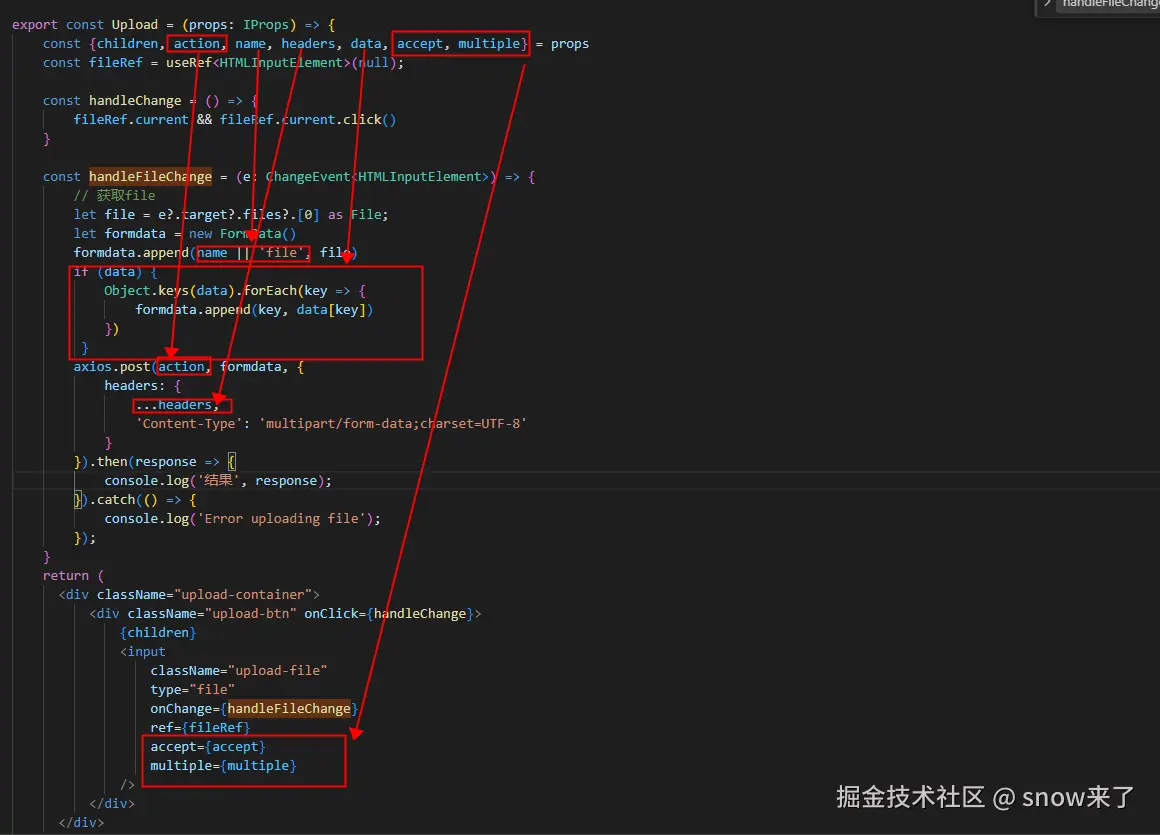This screenshot has height=835, width=1160.
Task: Click the 'upload-btn' className string
Action: 251,614
